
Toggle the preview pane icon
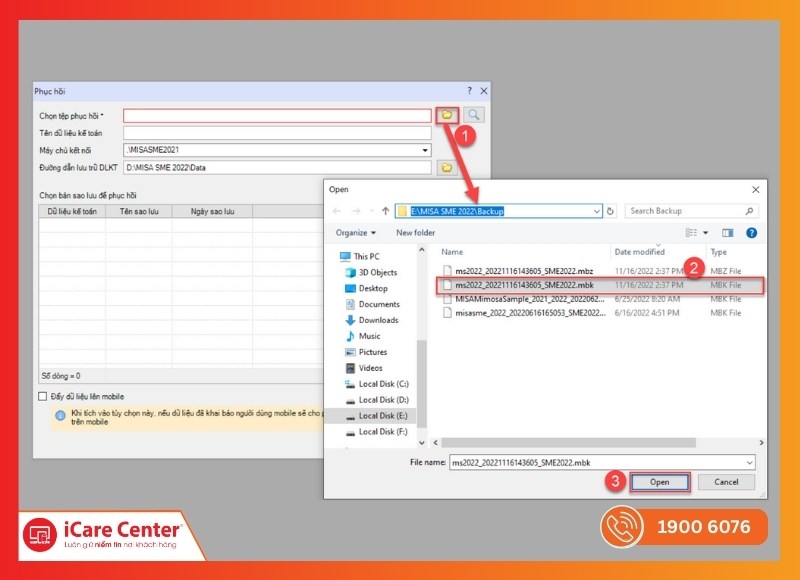pyautogui.click(x=728, y=233)
